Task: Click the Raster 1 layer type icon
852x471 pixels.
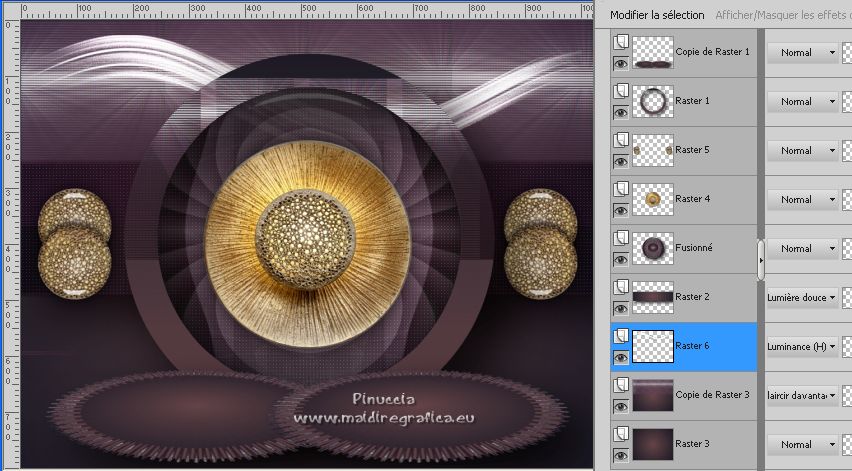Action: 620,91
